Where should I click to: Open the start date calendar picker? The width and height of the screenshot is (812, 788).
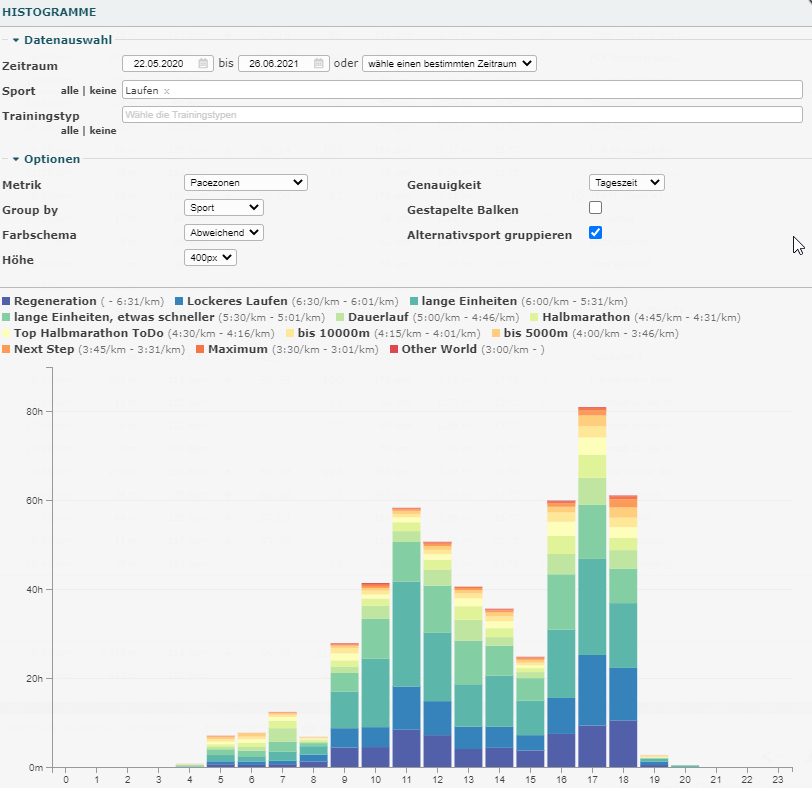204,63
